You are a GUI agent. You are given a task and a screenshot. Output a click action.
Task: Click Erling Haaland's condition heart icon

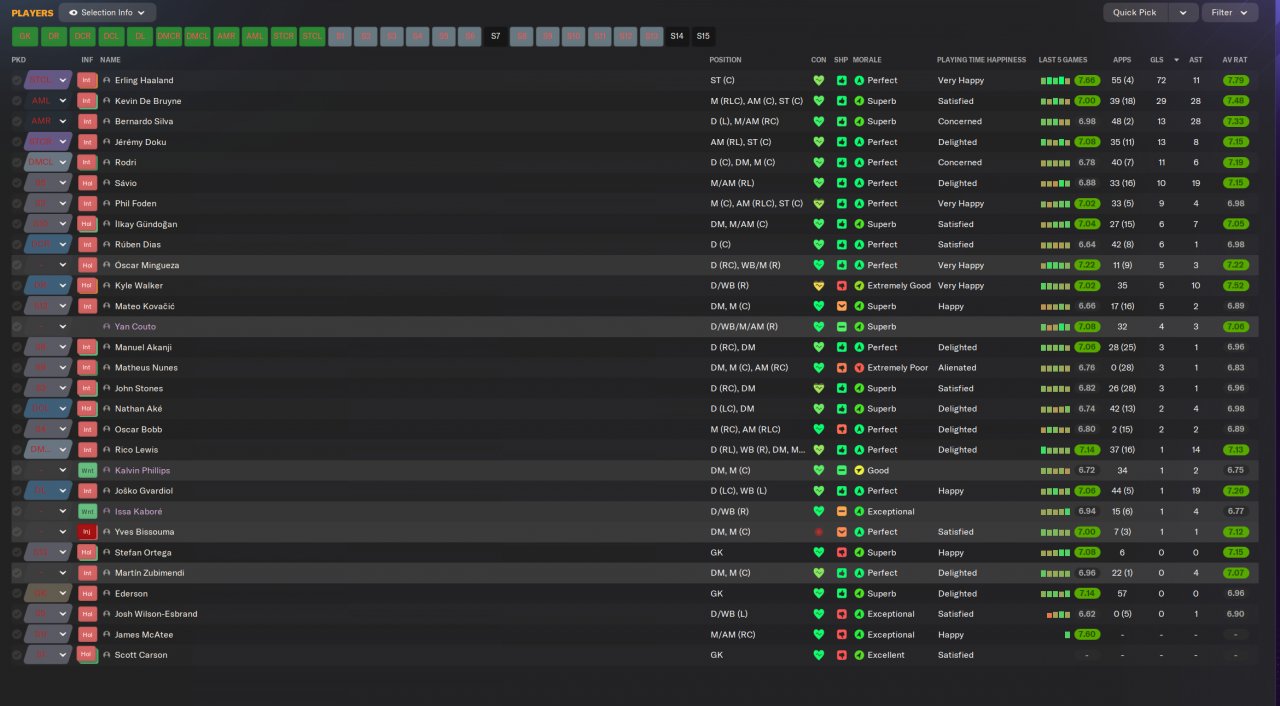coord(819,80)
